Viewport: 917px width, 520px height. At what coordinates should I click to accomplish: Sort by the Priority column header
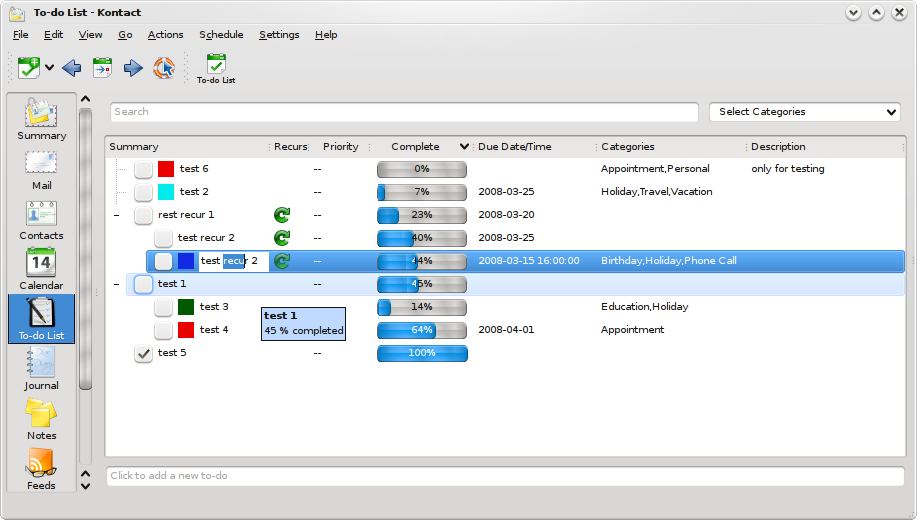point(340,147)
